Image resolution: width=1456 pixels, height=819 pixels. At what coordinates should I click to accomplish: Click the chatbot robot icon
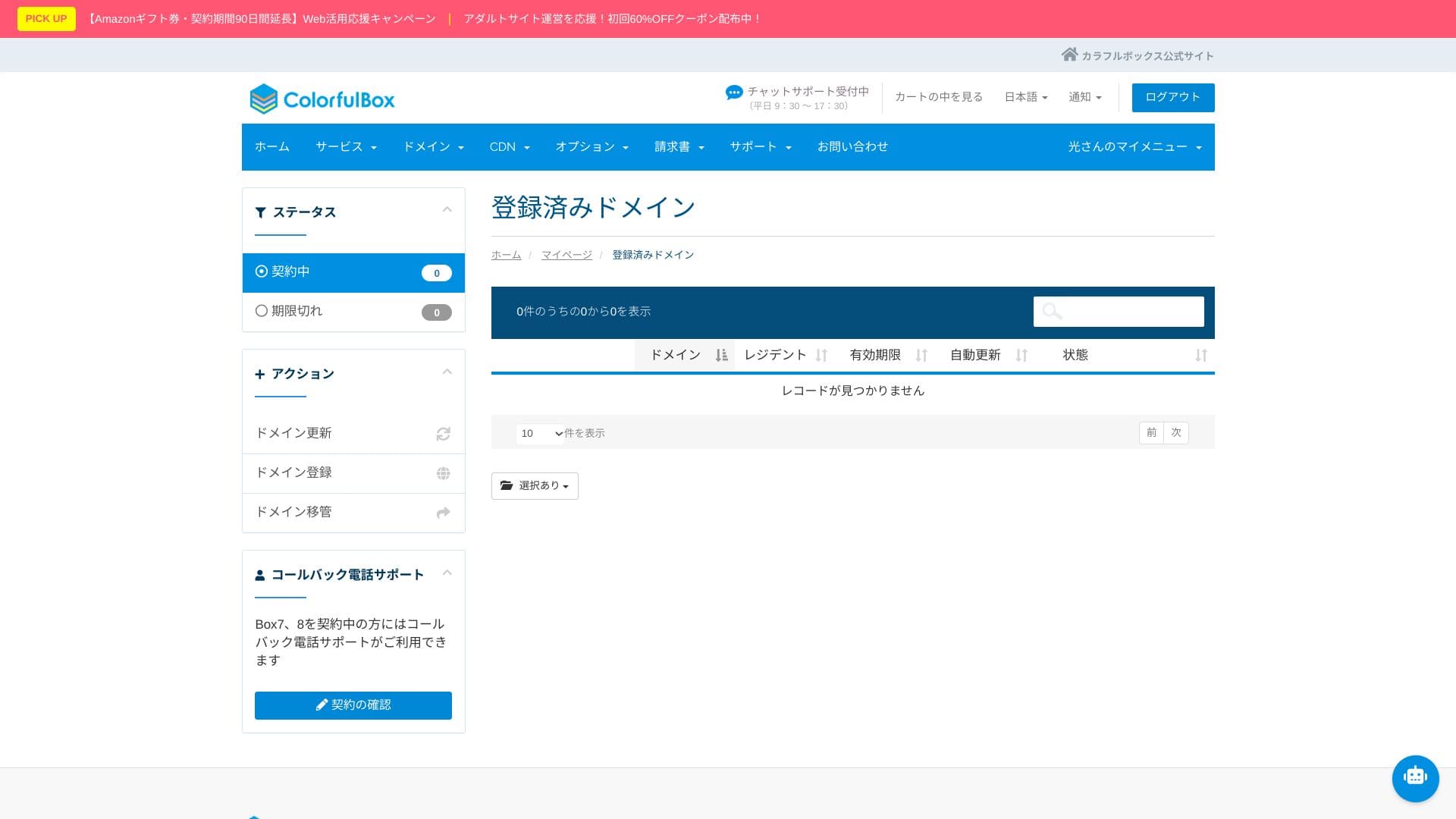(x=1415, y=778)
